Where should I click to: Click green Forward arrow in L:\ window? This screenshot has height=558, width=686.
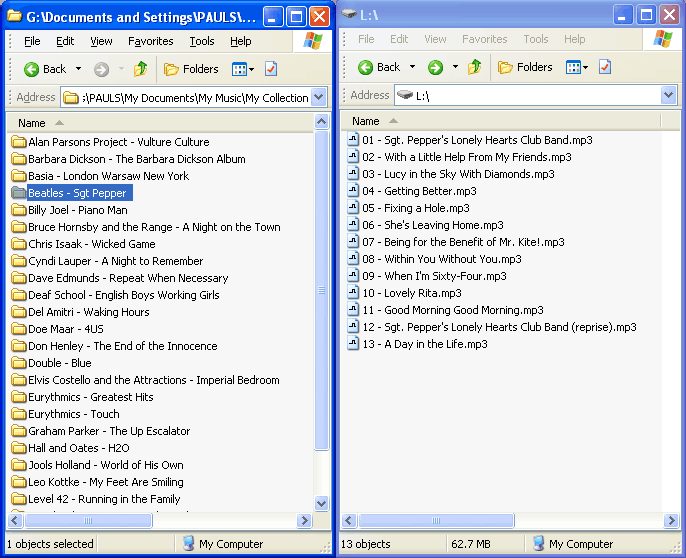tap(435, 67)
